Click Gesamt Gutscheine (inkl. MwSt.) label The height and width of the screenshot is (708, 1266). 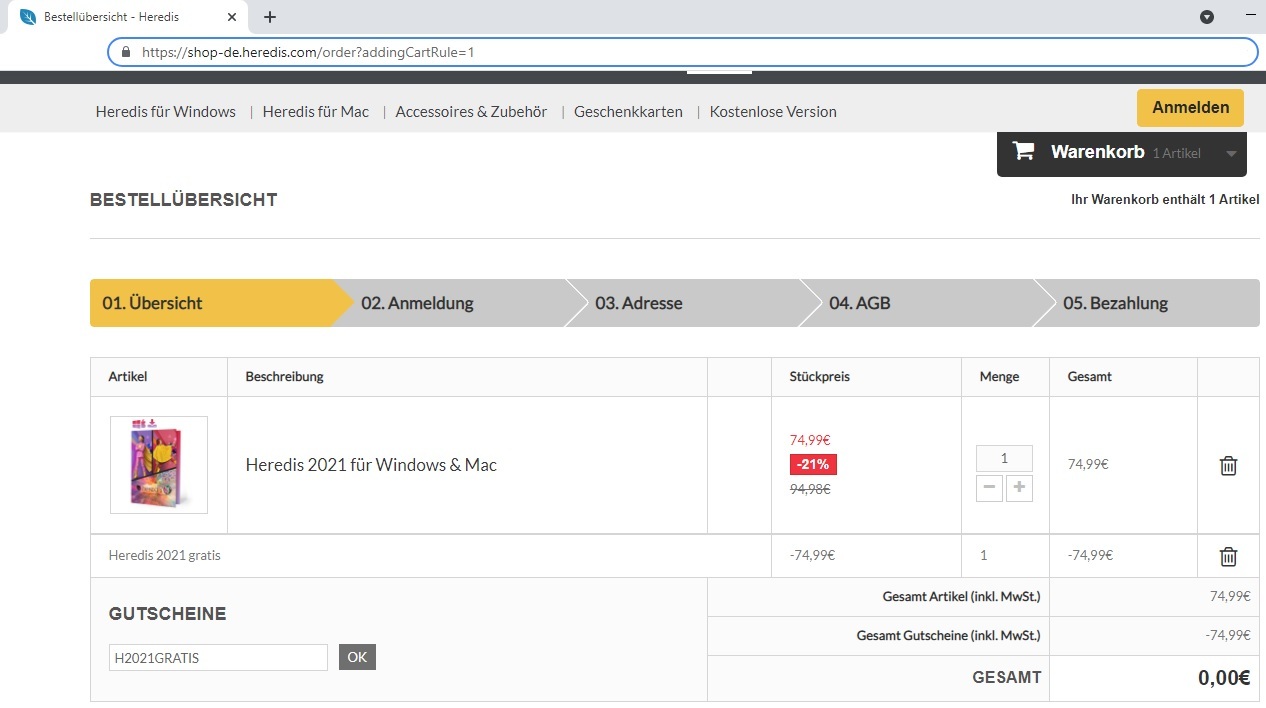(x=948, y=635)
